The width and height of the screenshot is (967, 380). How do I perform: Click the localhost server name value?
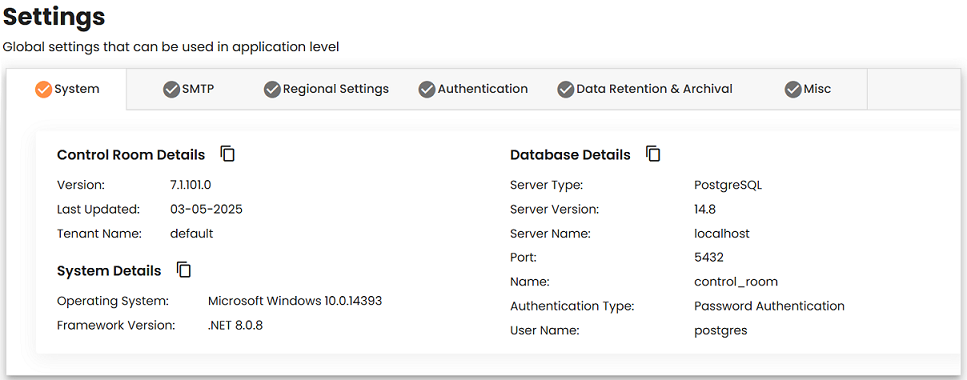(722, 234)
